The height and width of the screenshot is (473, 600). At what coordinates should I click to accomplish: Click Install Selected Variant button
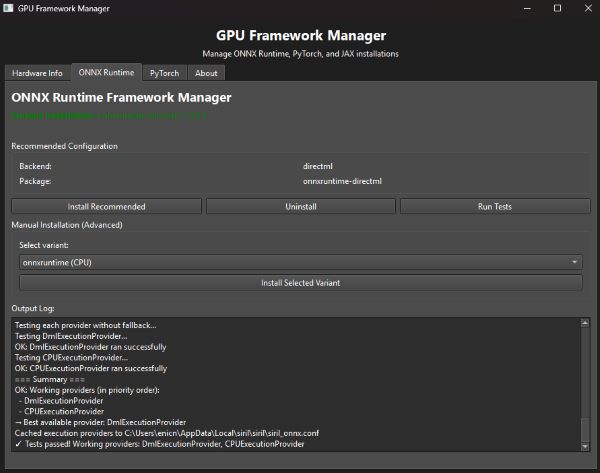point(300,283)
